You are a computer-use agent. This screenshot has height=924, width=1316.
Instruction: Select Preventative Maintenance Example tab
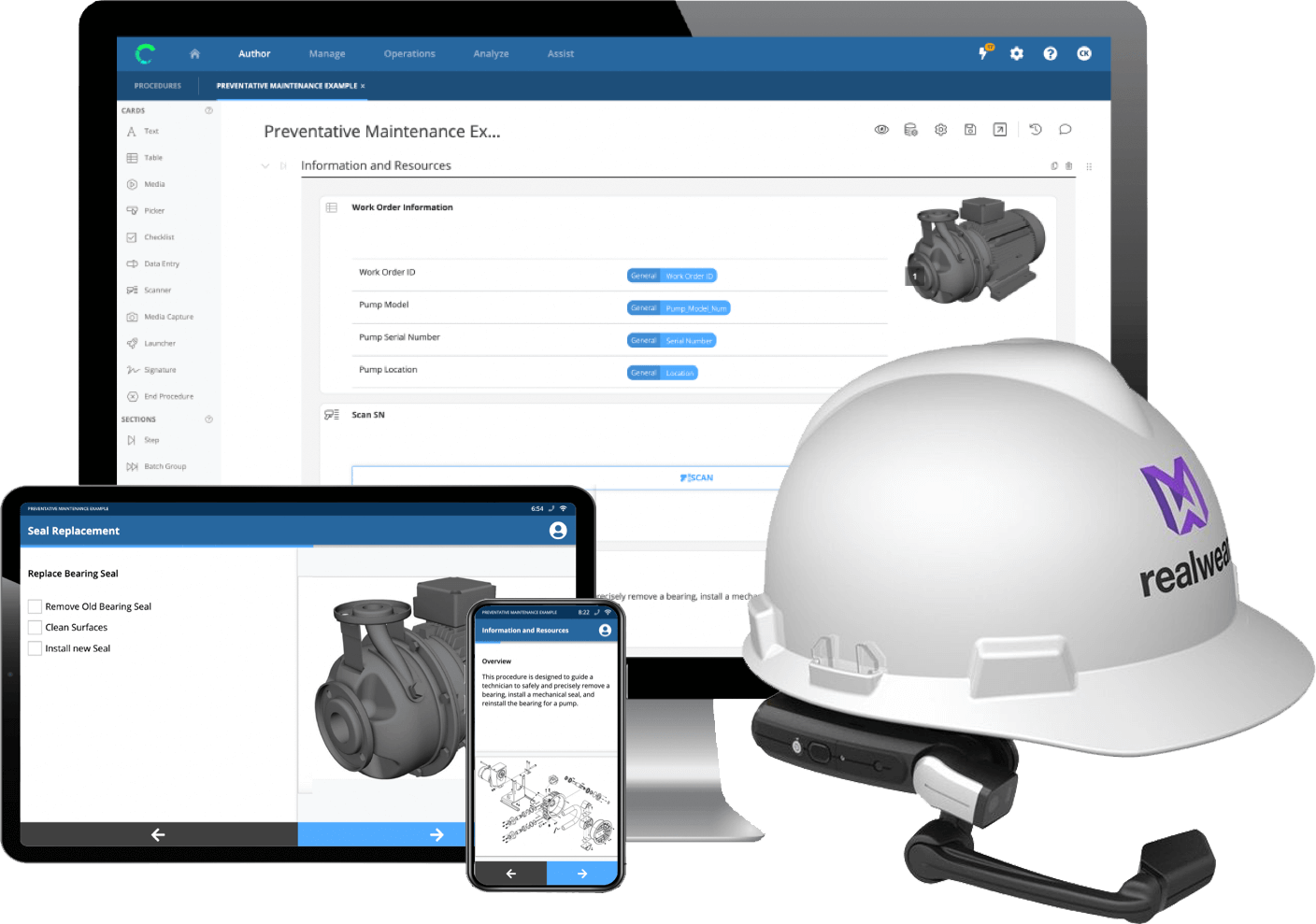tap(287, 86)
